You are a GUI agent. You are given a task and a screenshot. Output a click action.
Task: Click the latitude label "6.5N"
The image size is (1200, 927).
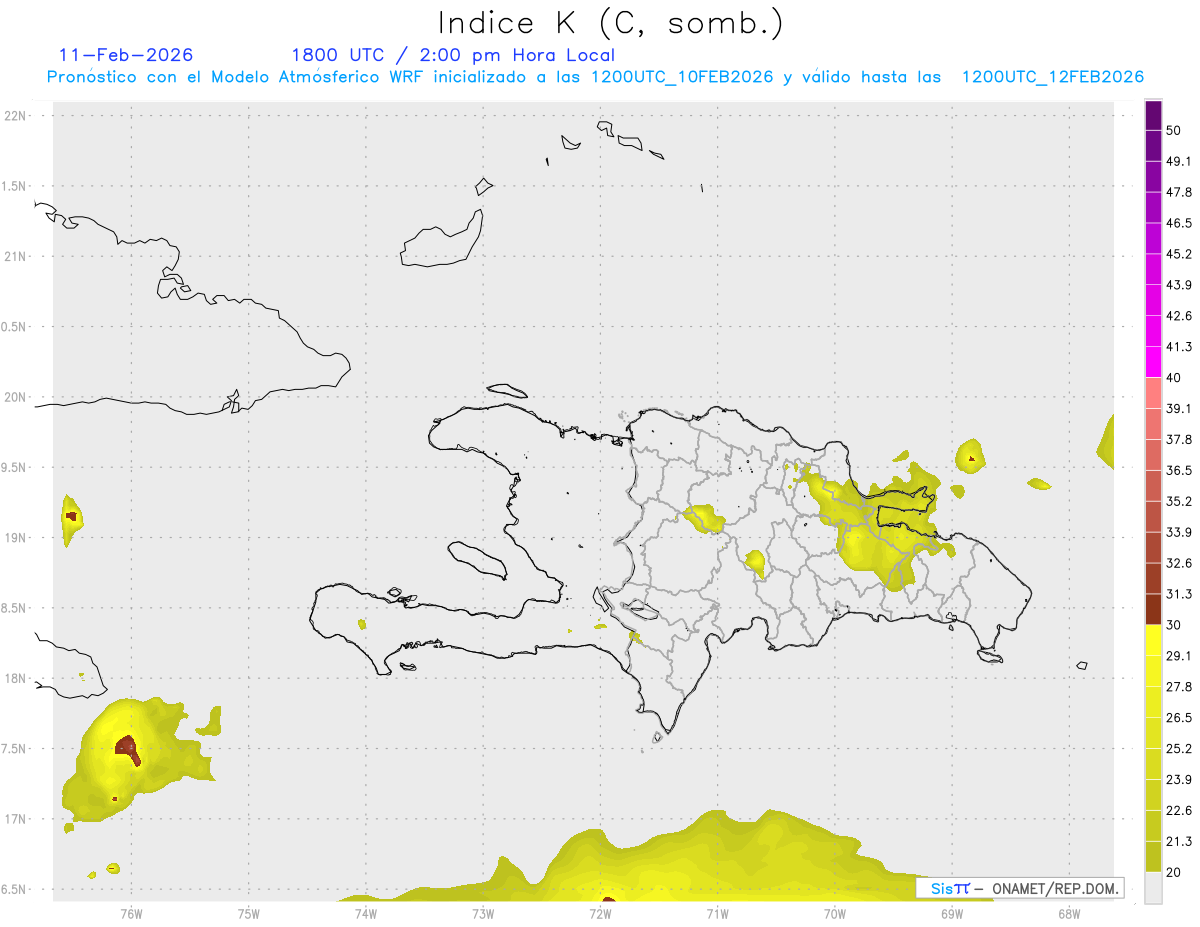click(x=14, y=890)
